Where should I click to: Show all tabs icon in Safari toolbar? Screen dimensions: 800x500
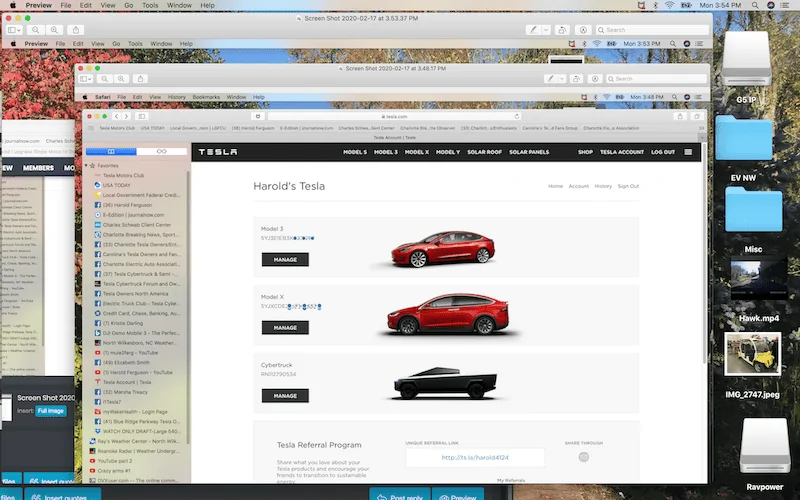pyautogui.click(x=696, y=116)
